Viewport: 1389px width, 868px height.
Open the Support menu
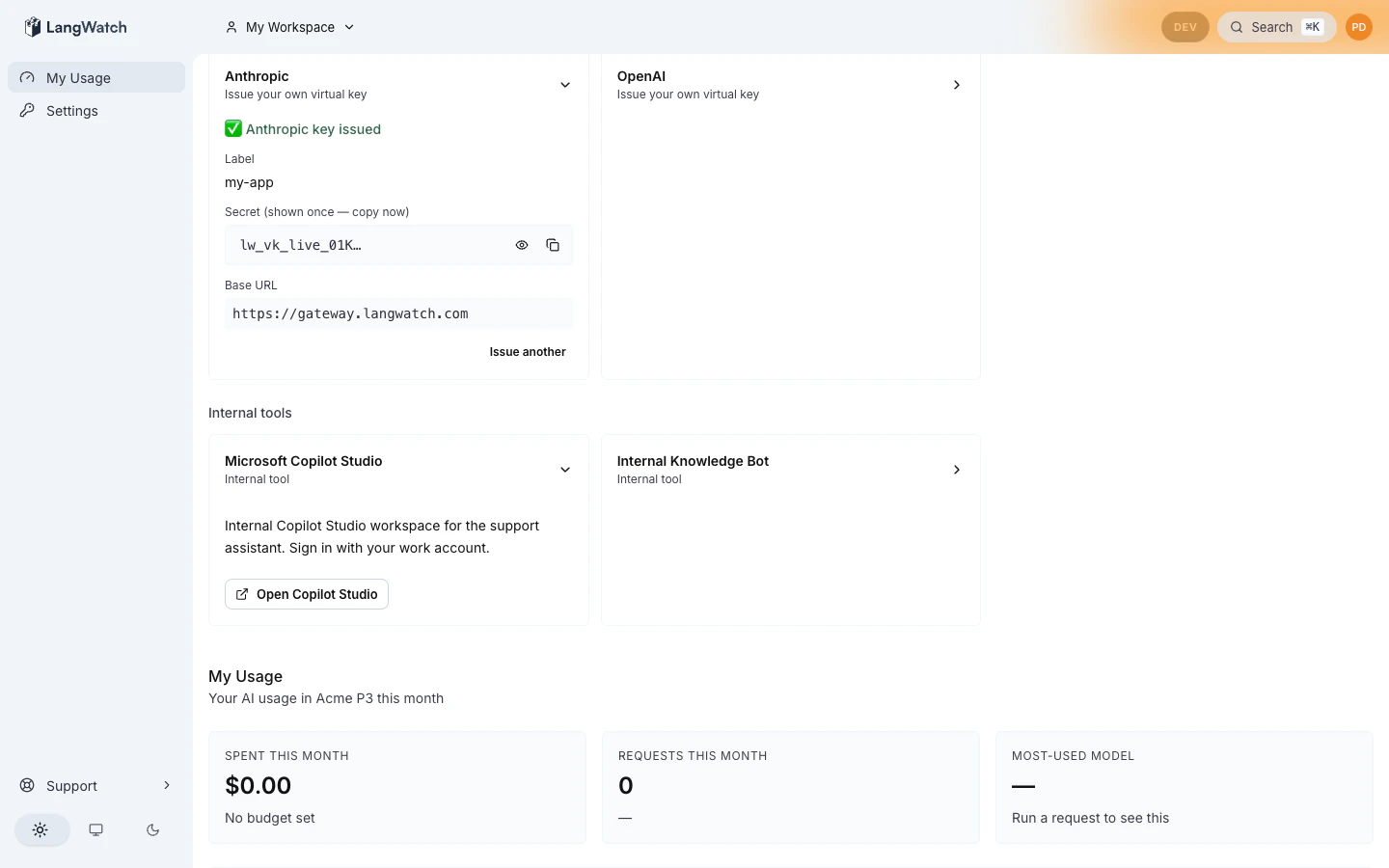96,786
